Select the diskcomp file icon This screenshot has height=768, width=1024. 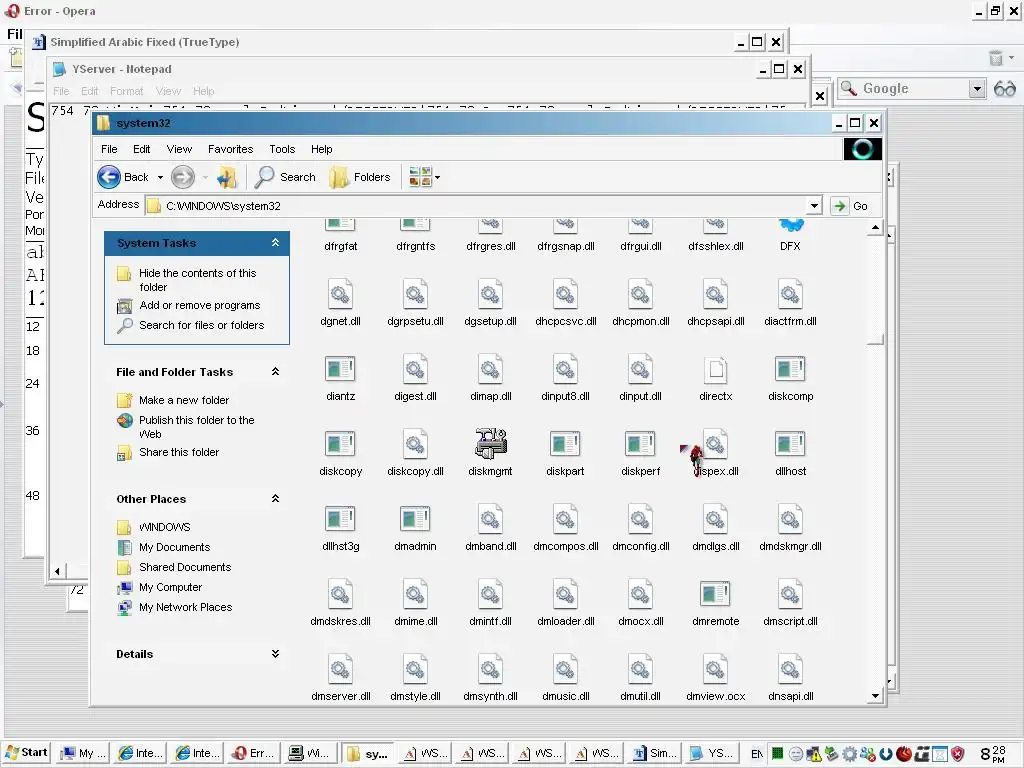pos(790,369)
